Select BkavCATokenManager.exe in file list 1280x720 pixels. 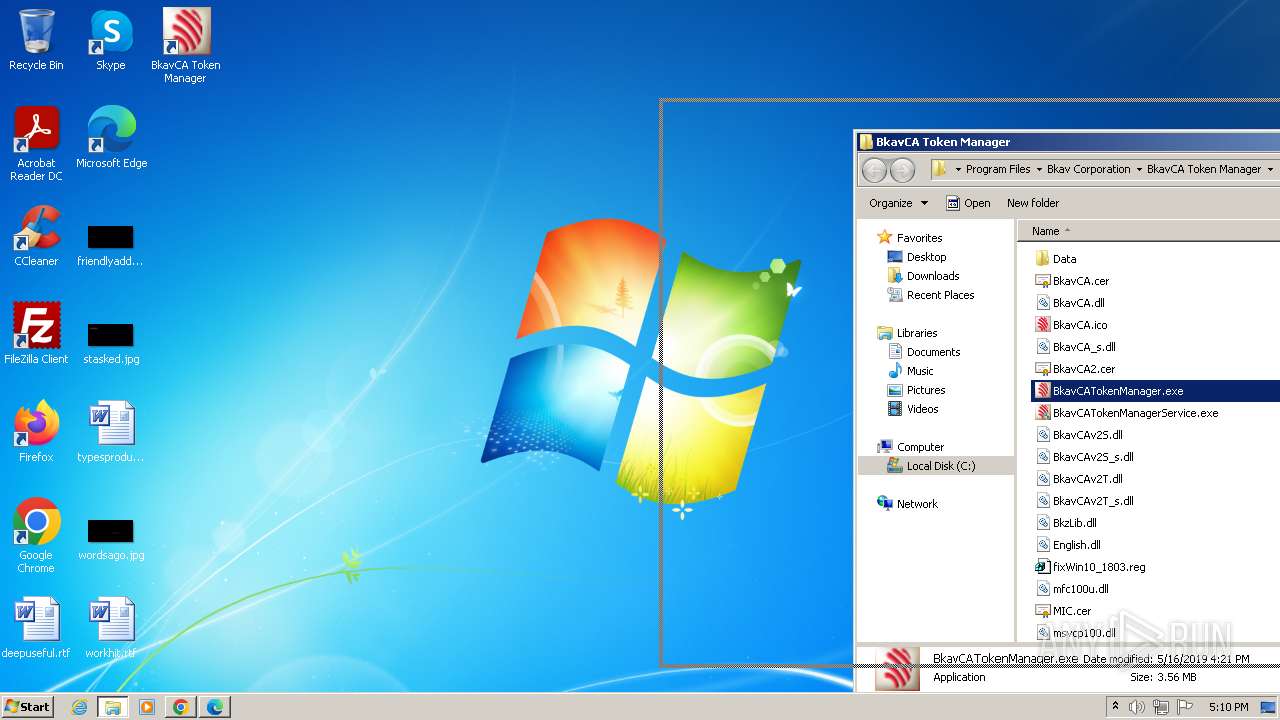point(1155,391)
